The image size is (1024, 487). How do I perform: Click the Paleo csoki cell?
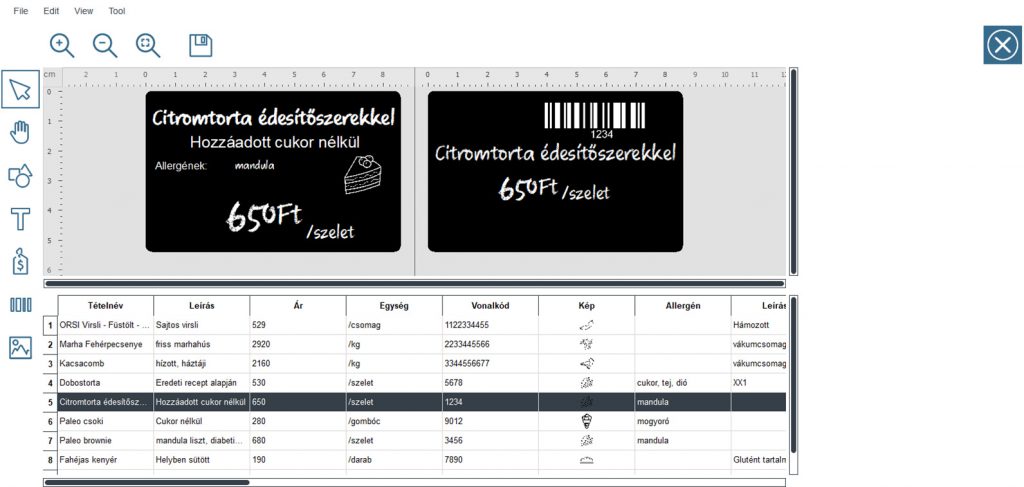point(106,422)
